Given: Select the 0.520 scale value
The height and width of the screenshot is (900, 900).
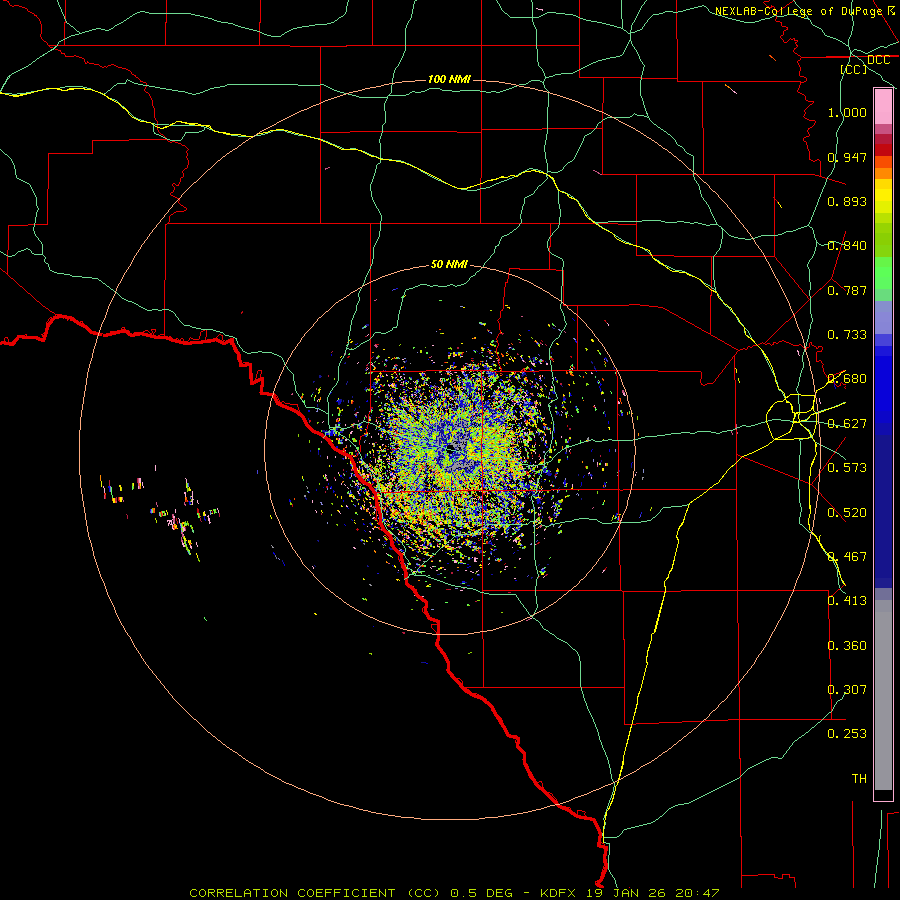Looking at the screenshot, I should (847, 513).
